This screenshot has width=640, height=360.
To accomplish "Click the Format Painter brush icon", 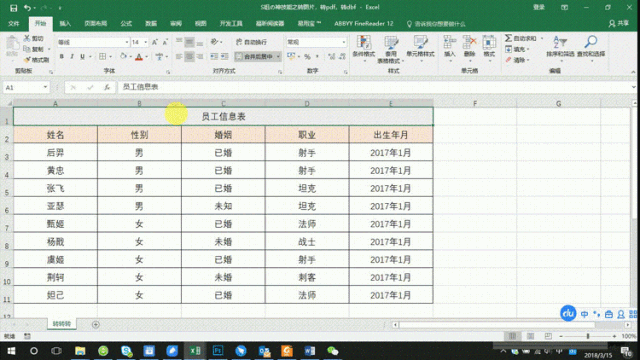I will tap(27, 60).
